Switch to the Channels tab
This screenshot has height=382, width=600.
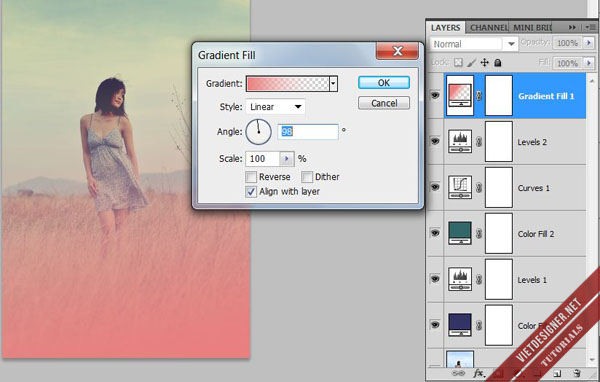488,28
